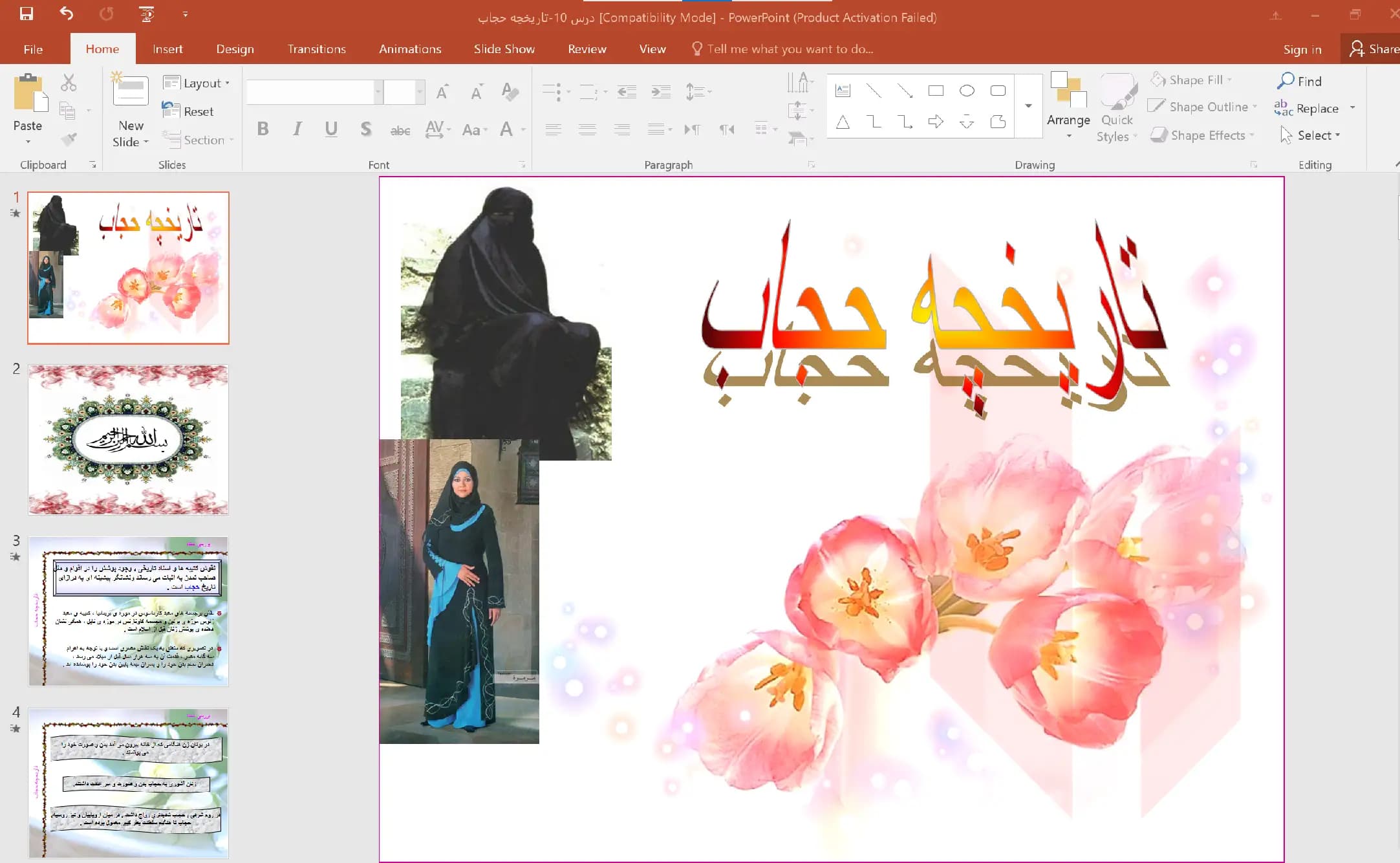1400x863 pixels.
Task: Click the Format Painter brush icon
Action: (x=69, y=138)
